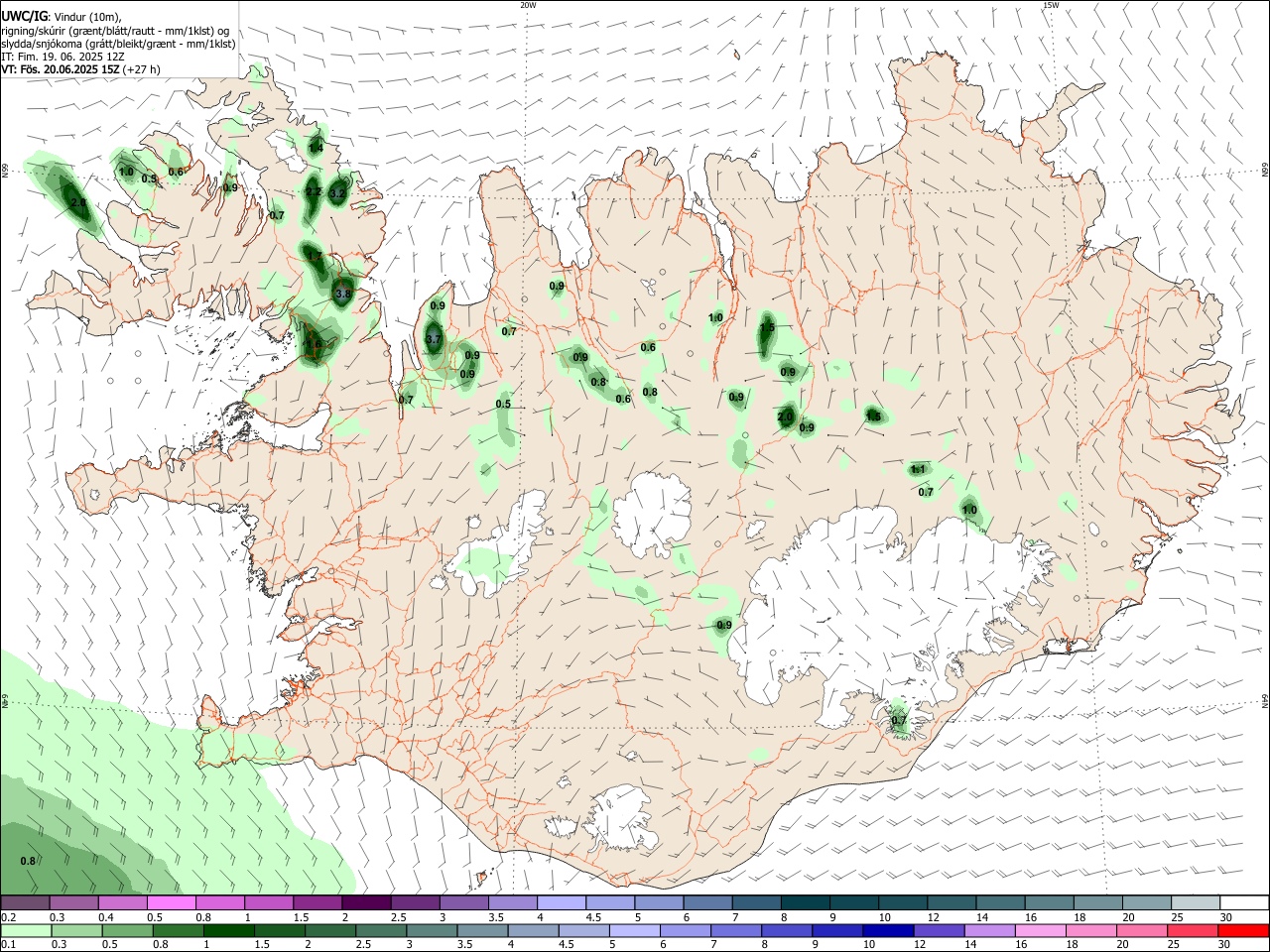Click the UWC/IG title text
1270x952 pixels.
pos(23,16)
